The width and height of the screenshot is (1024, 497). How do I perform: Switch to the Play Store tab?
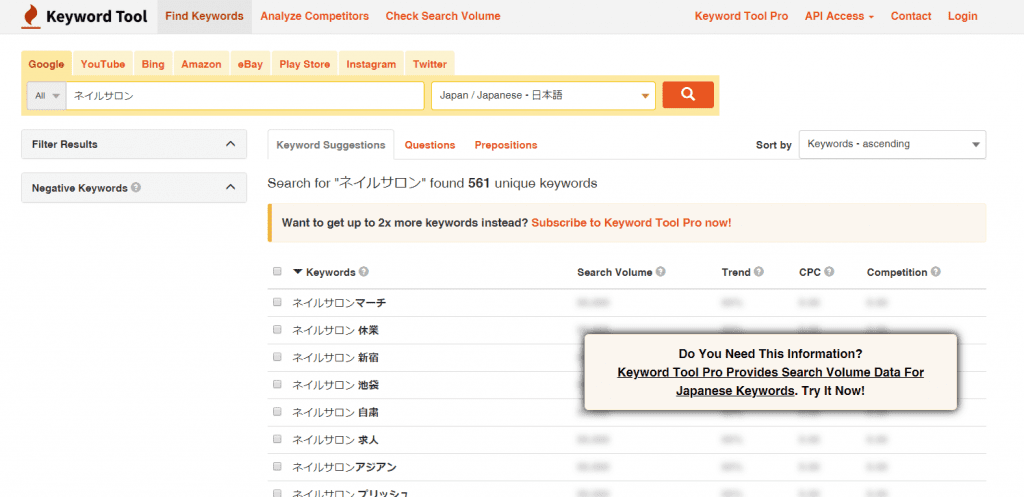tap(305, 64)
